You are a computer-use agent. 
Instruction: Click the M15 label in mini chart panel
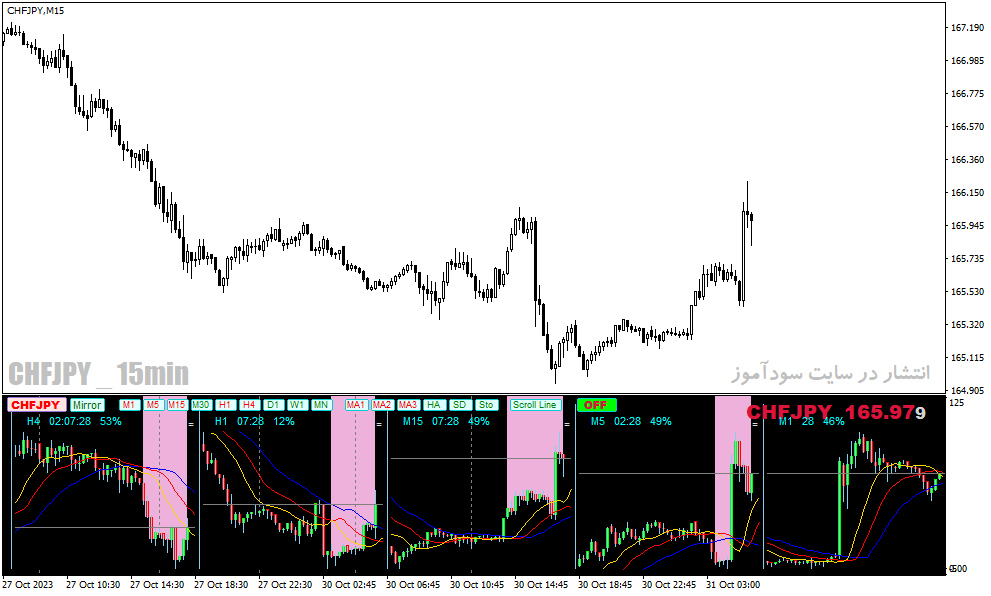tap(413, 421)
